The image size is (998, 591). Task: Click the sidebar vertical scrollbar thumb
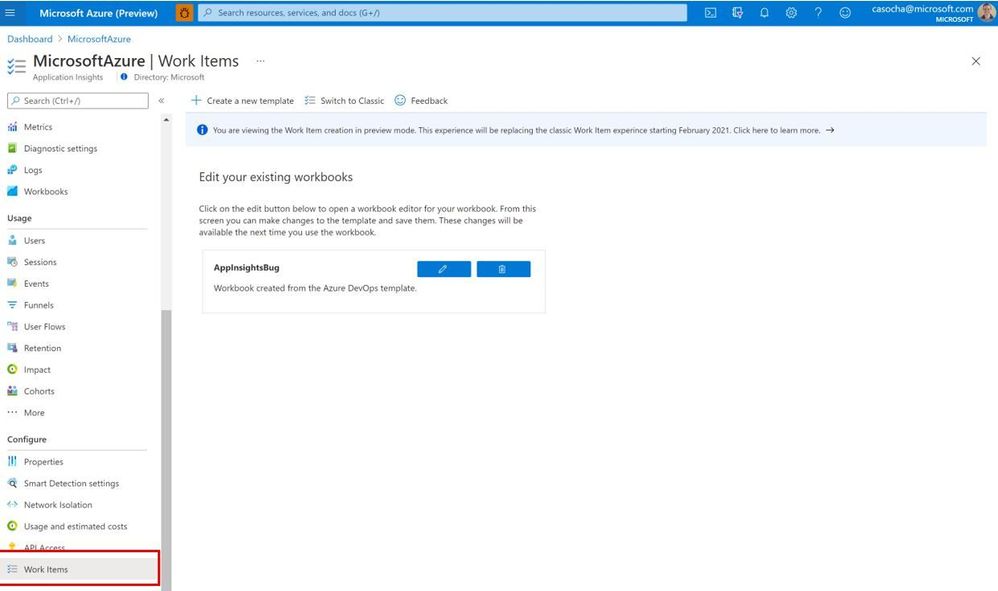[166, 450]
